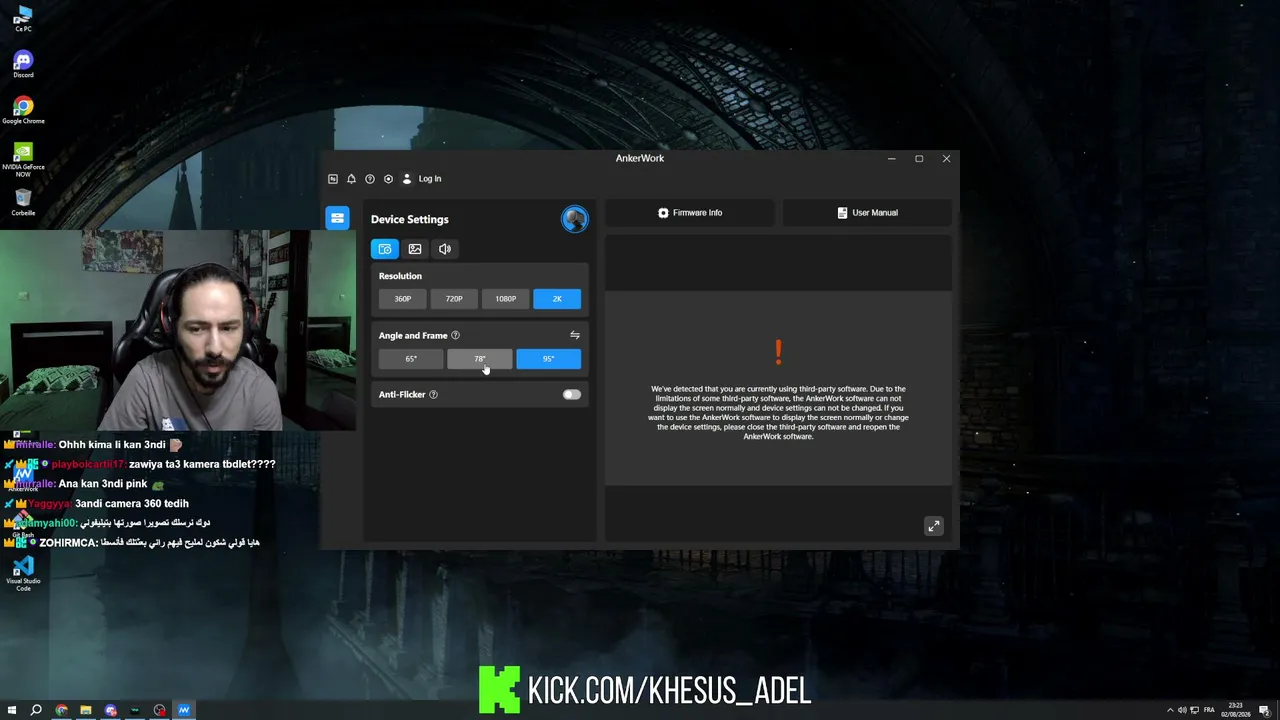This screenshot has width=1280, height=720.
Task: Click the webcam device avatar thumbnail
Action: coord(575,219)
